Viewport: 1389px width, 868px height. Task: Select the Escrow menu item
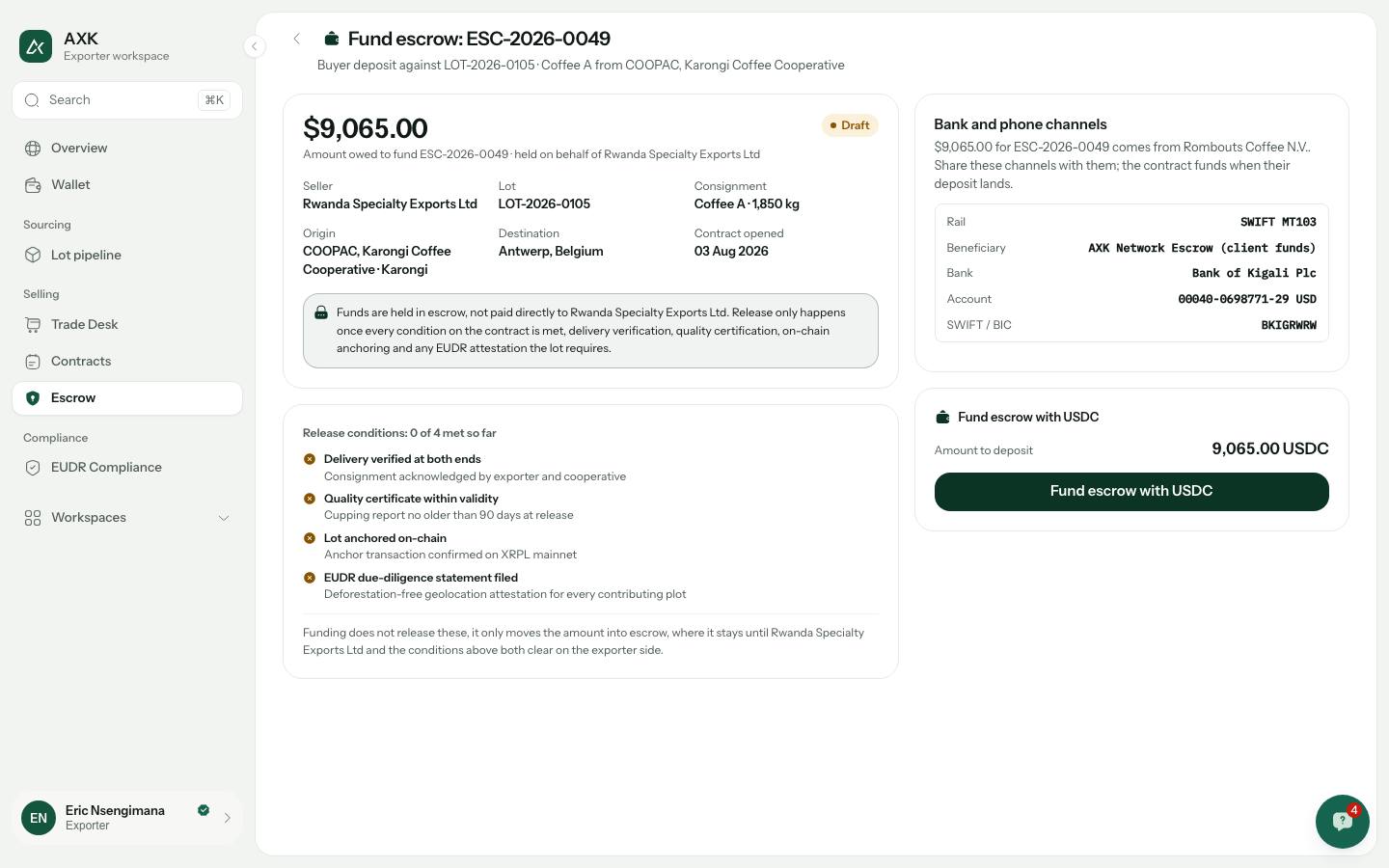[x=127, y=398]
